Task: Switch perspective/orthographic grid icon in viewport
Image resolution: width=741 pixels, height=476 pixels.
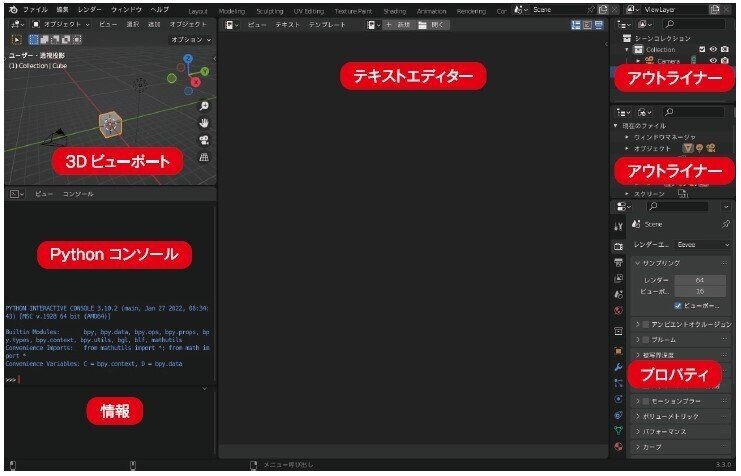Action: tap(204, 157)
